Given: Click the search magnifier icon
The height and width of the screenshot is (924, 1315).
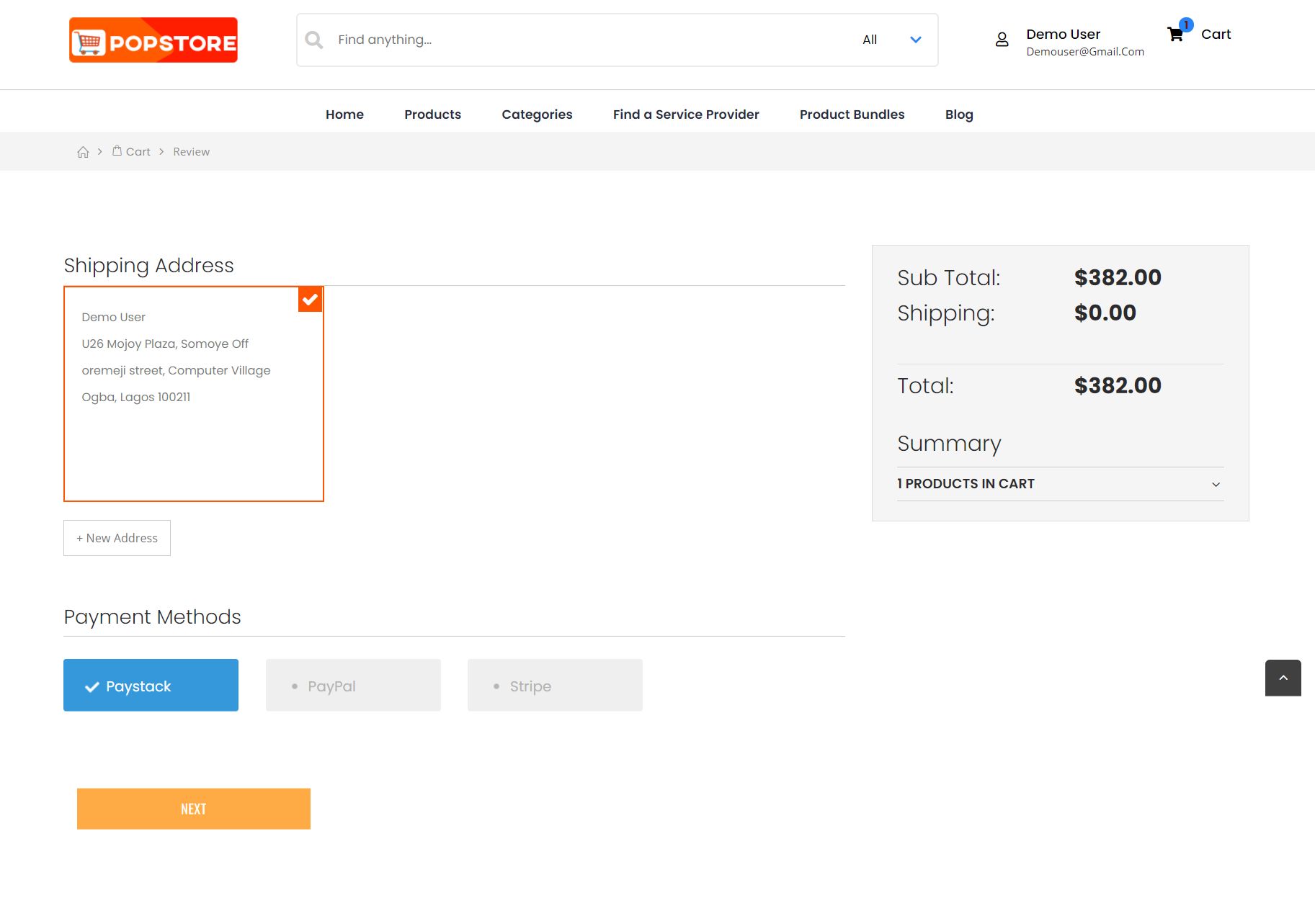Looking at the screenshot, I should tap(314, 40).
